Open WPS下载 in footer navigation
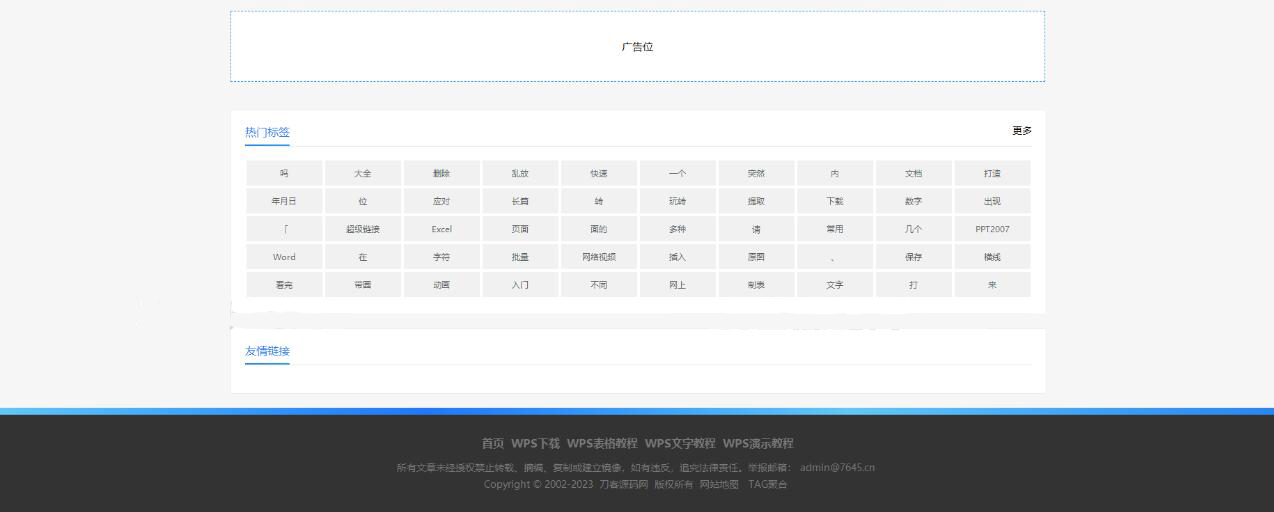 click(535, 443)
